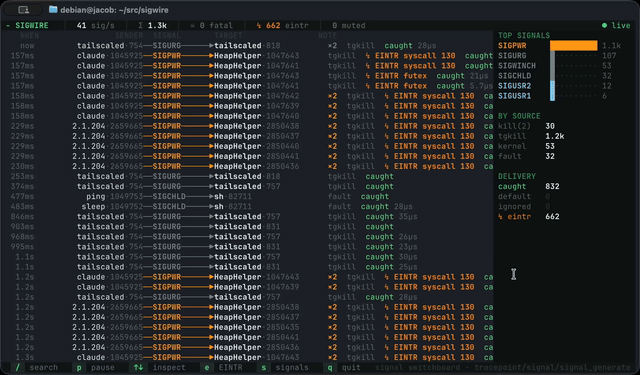
Task: Click tgkill source row showing 1.2k
Action: pos(531,136)
